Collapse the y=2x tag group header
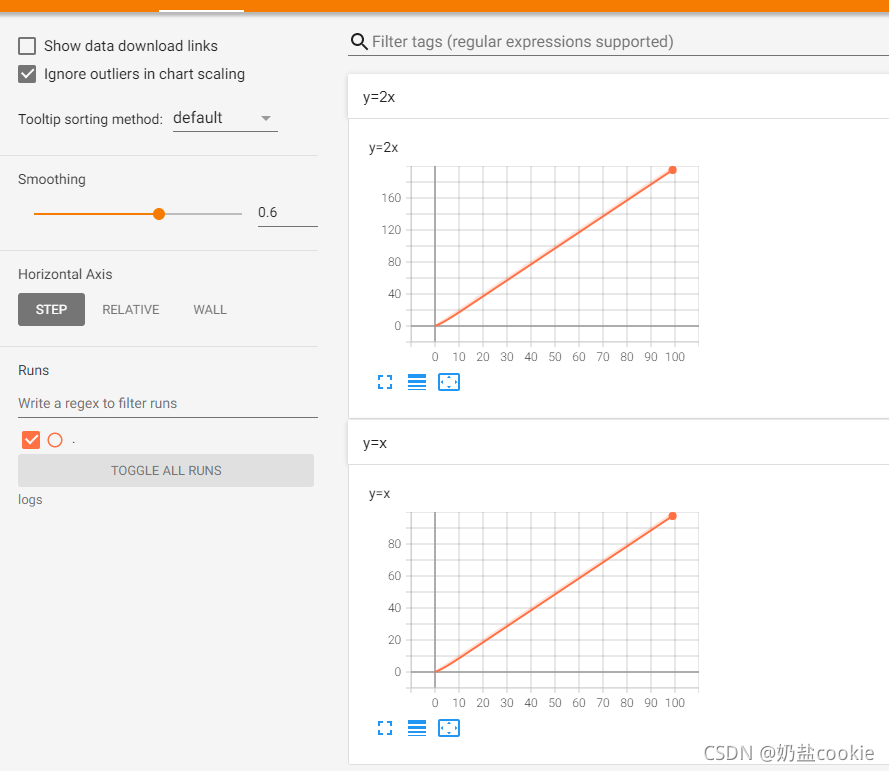Screen dimensions: 889x771 618,97
